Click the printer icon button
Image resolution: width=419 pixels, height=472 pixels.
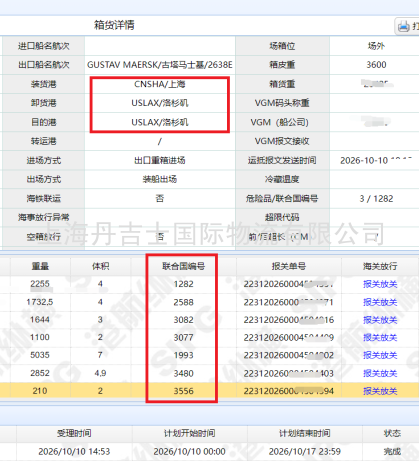(407, 26)
